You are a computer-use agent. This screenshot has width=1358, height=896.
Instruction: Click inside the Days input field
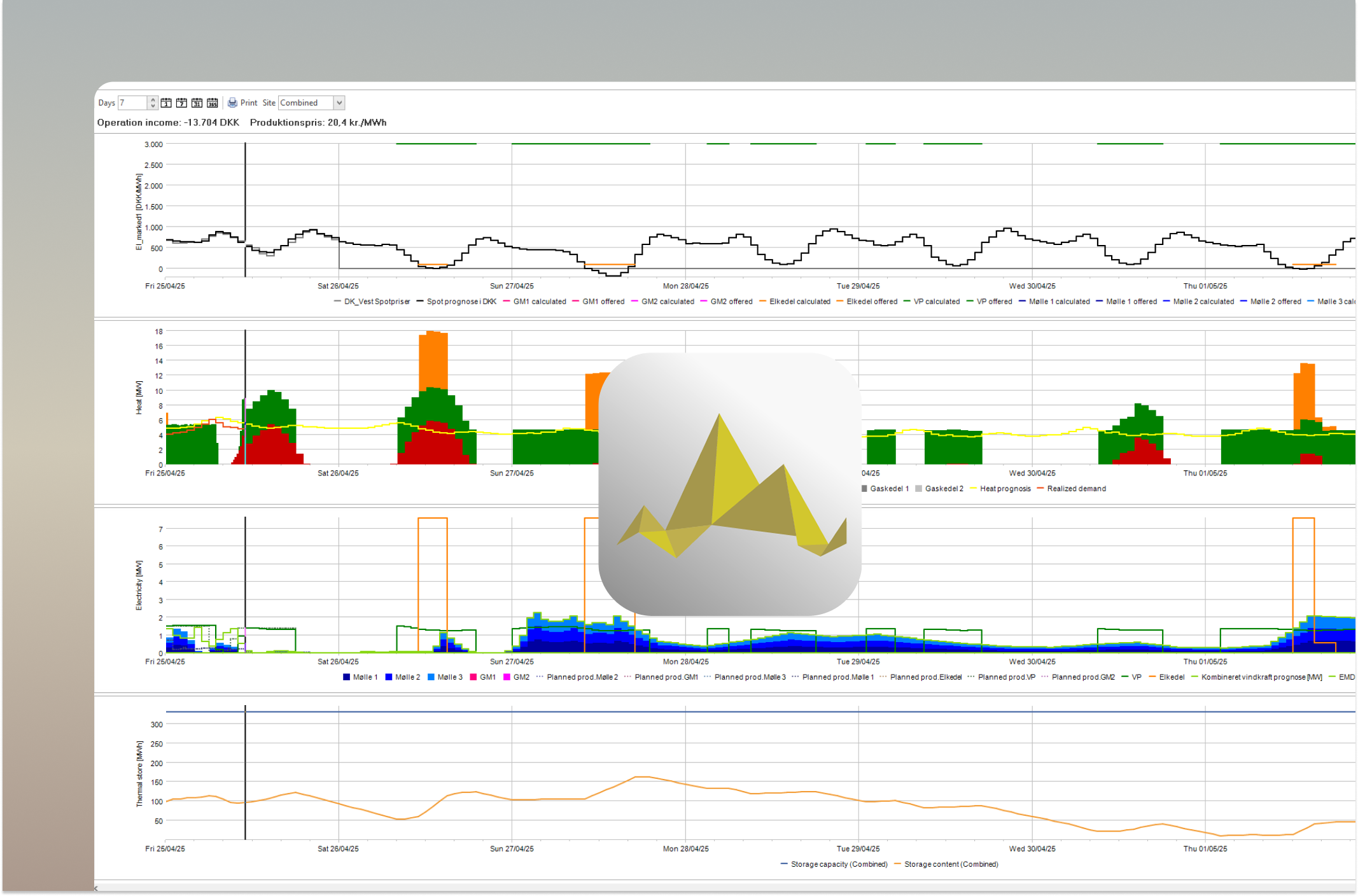click(131, 102)
